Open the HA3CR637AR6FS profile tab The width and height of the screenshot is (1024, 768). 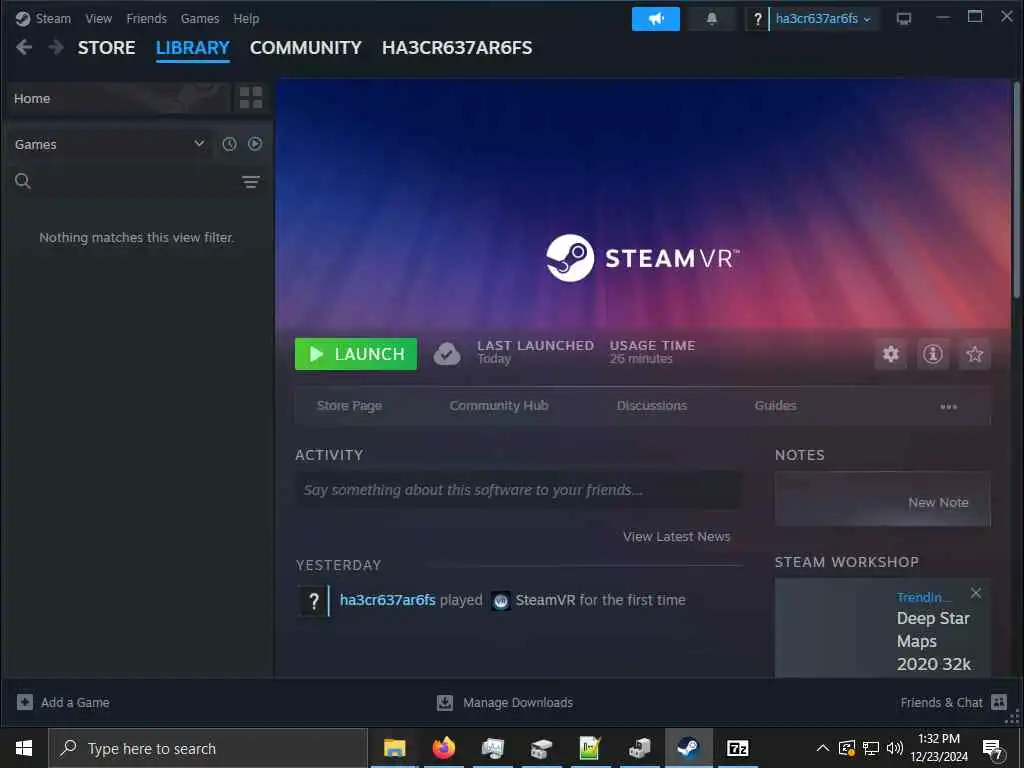[457, 48]
